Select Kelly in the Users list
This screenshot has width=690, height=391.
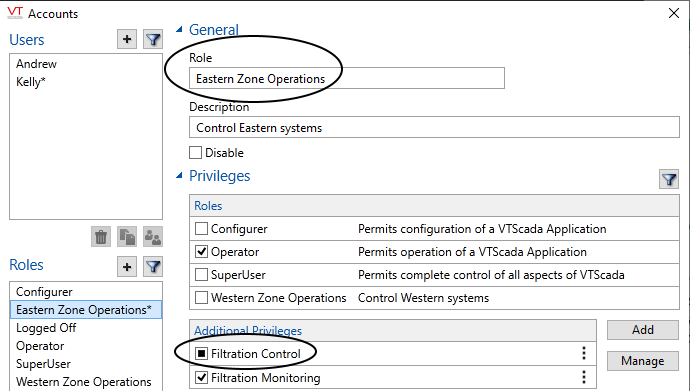31,82
